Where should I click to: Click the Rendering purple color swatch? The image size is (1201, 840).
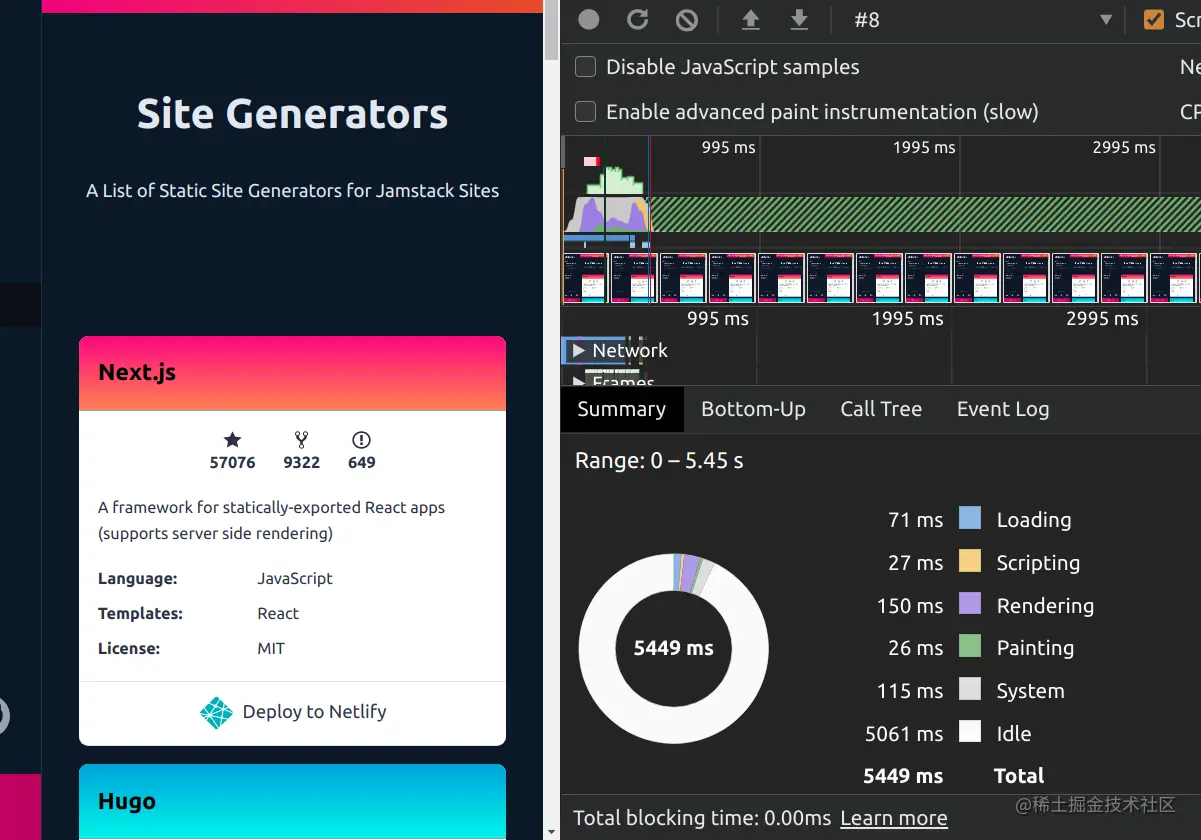970,604
